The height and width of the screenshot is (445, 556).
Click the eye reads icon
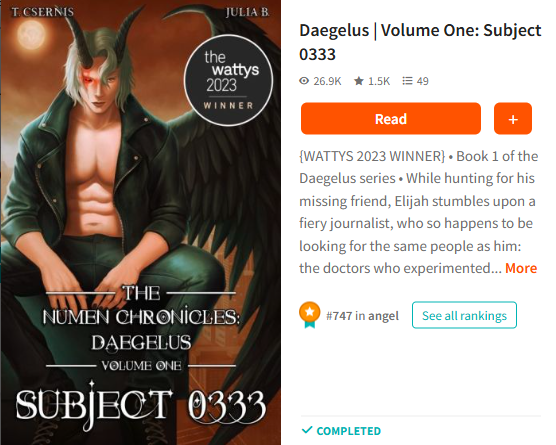(304, 81)
